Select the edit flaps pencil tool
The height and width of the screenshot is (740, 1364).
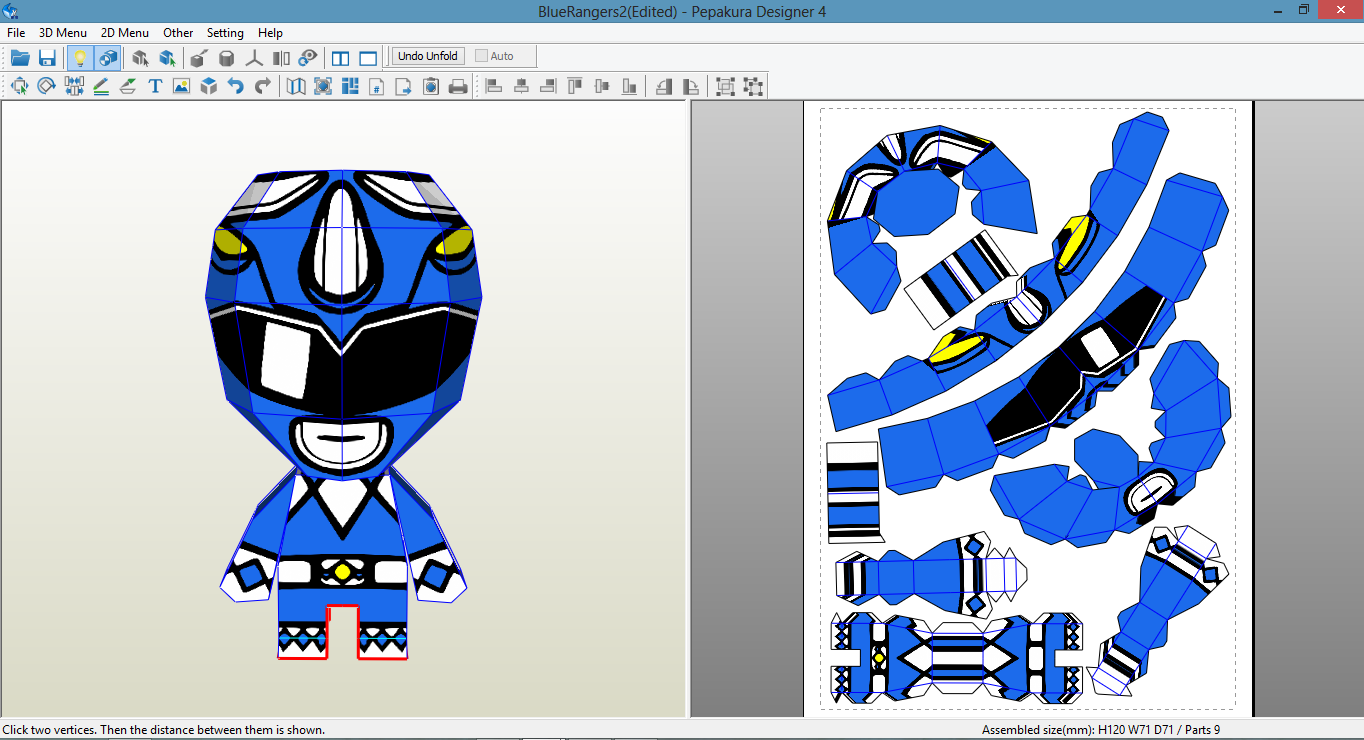pyautogui.click(x=101, y=86)
